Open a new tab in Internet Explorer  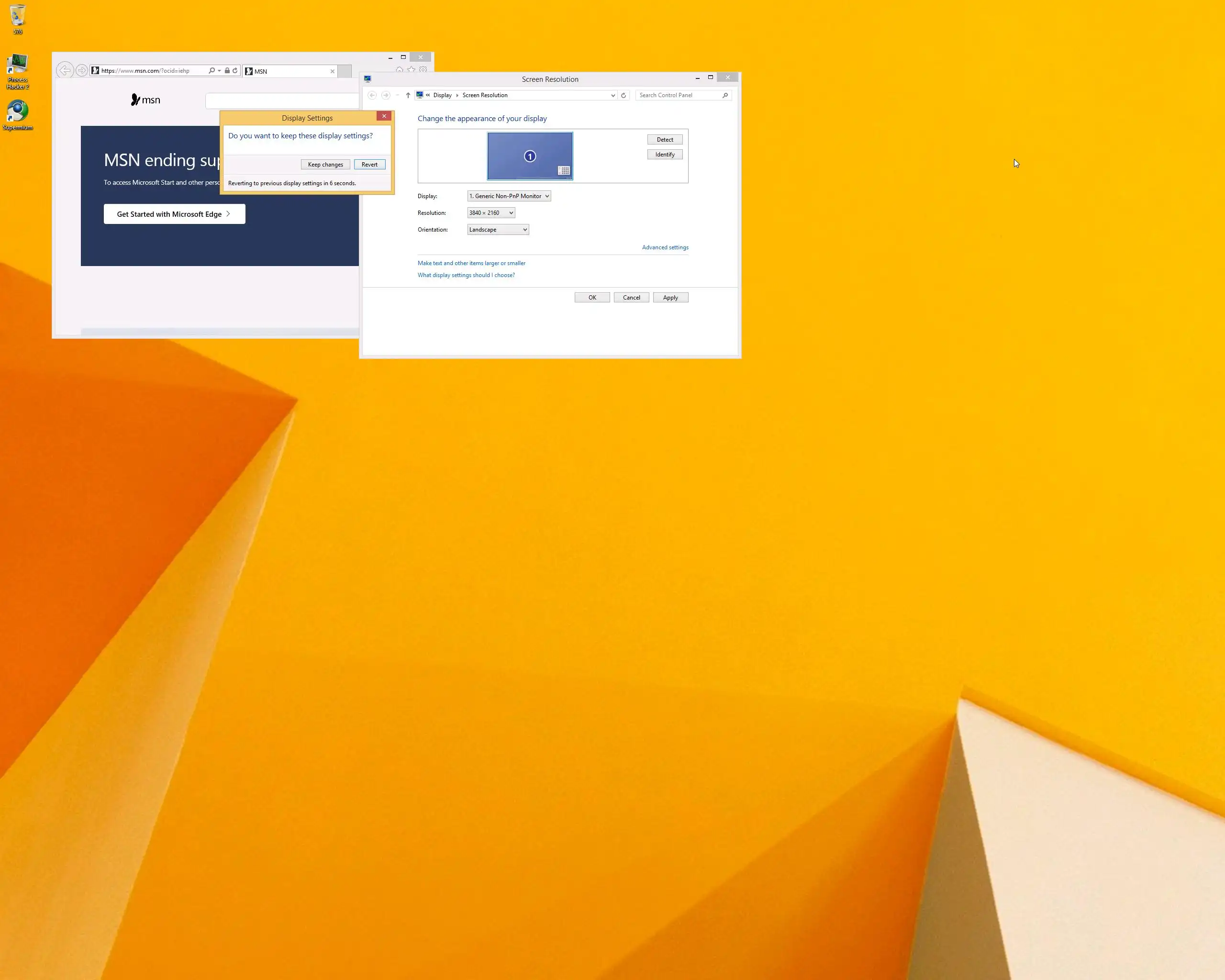345,72
